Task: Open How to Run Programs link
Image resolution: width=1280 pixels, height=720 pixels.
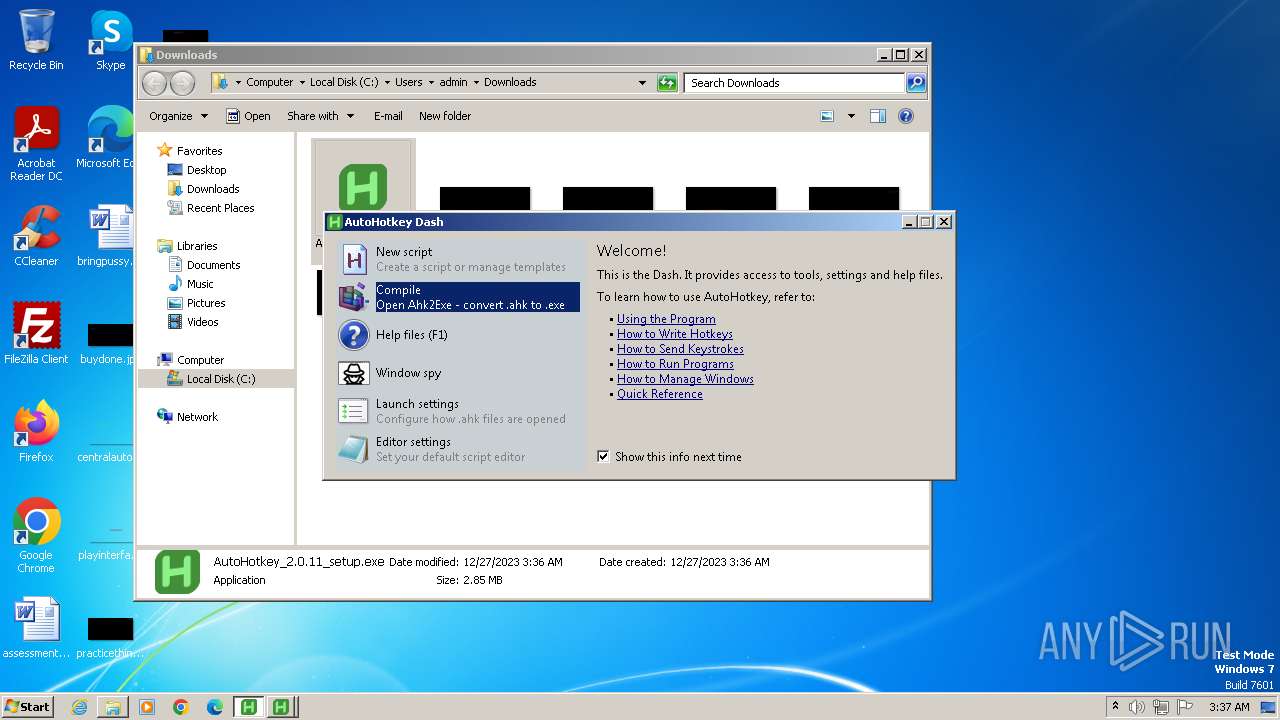Action: [x=675, y=364]
